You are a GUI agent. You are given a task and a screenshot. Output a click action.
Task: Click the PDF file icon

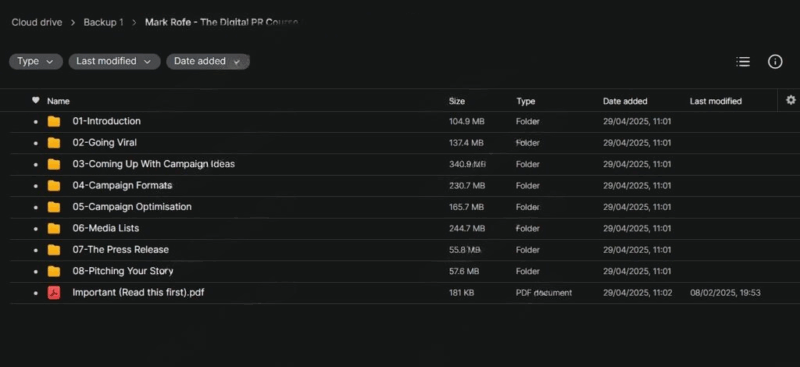tap(54, 293)
